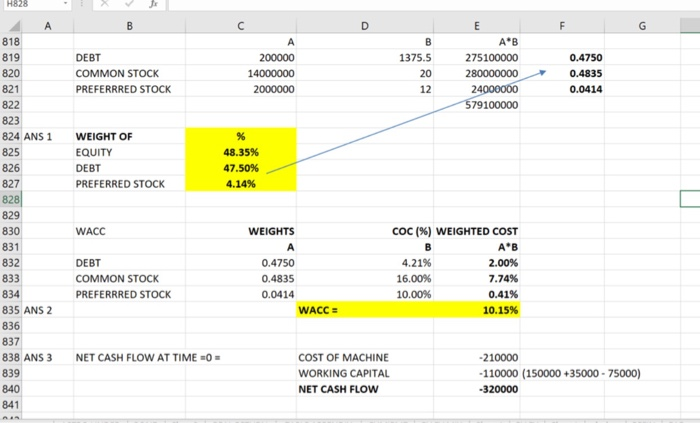Click the Insert Function fx icon
This screenshot has height=423, width=700.
coord(154,4)
